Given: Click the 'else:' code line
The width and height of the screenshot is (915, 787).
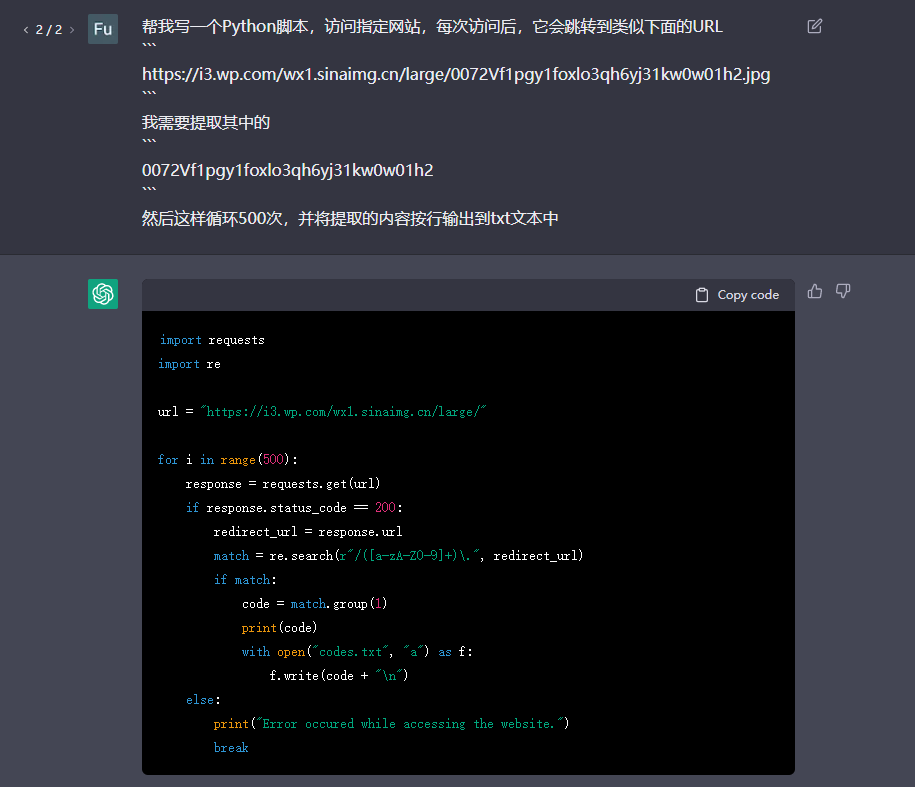Looking at the screenshot, I should pyautogui.click(x=203, y=699).
